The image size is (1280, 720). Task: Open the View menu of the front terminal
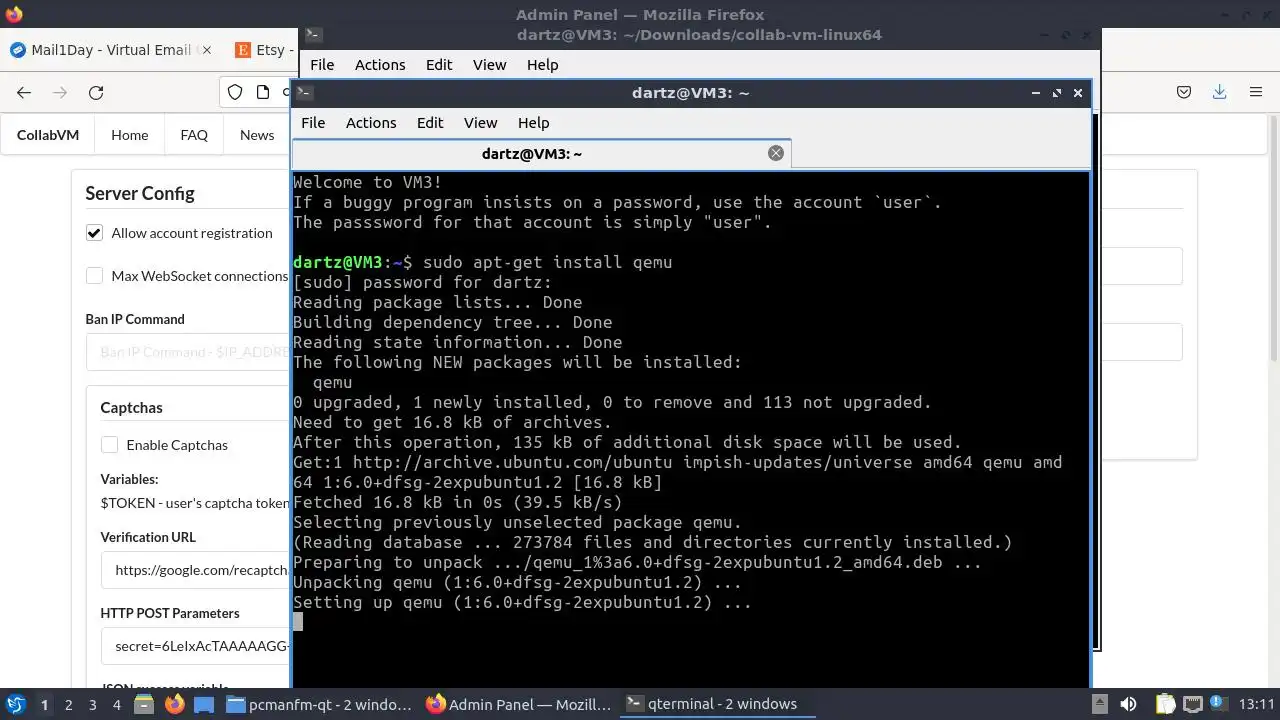(x=480, y=122)
